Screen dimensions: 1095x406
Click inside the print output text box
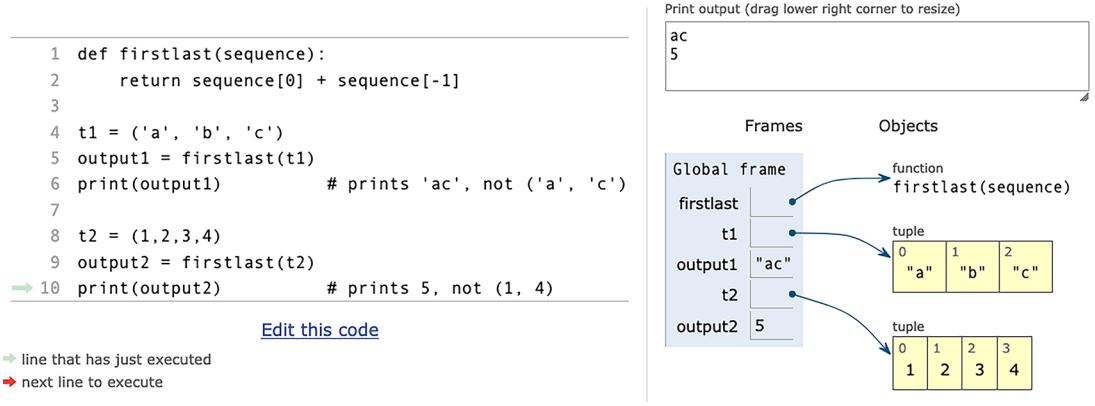[876, 57]
